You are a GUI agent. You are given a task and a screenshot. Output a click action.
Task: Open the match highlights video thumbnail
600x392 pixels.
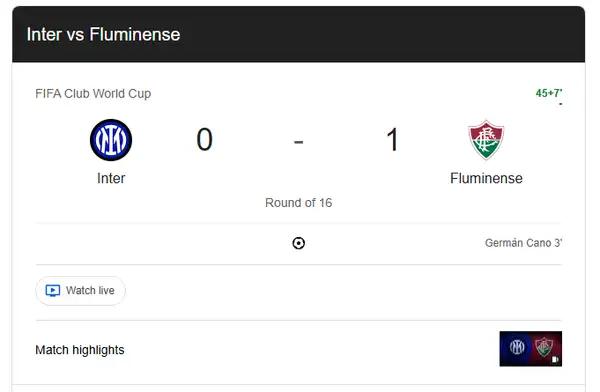530,349
